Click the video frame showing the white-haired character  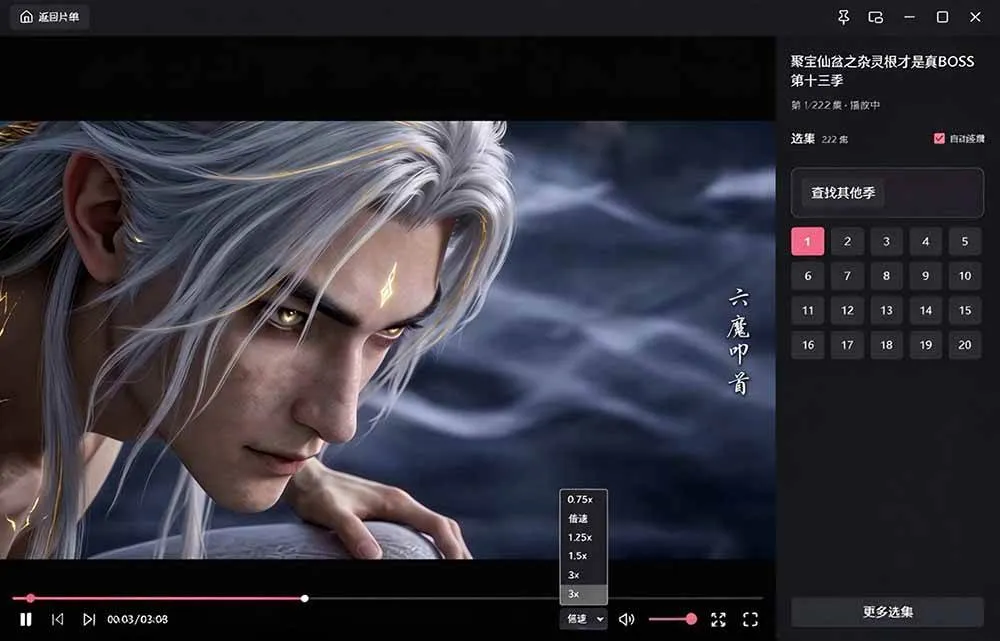point(387,340)
